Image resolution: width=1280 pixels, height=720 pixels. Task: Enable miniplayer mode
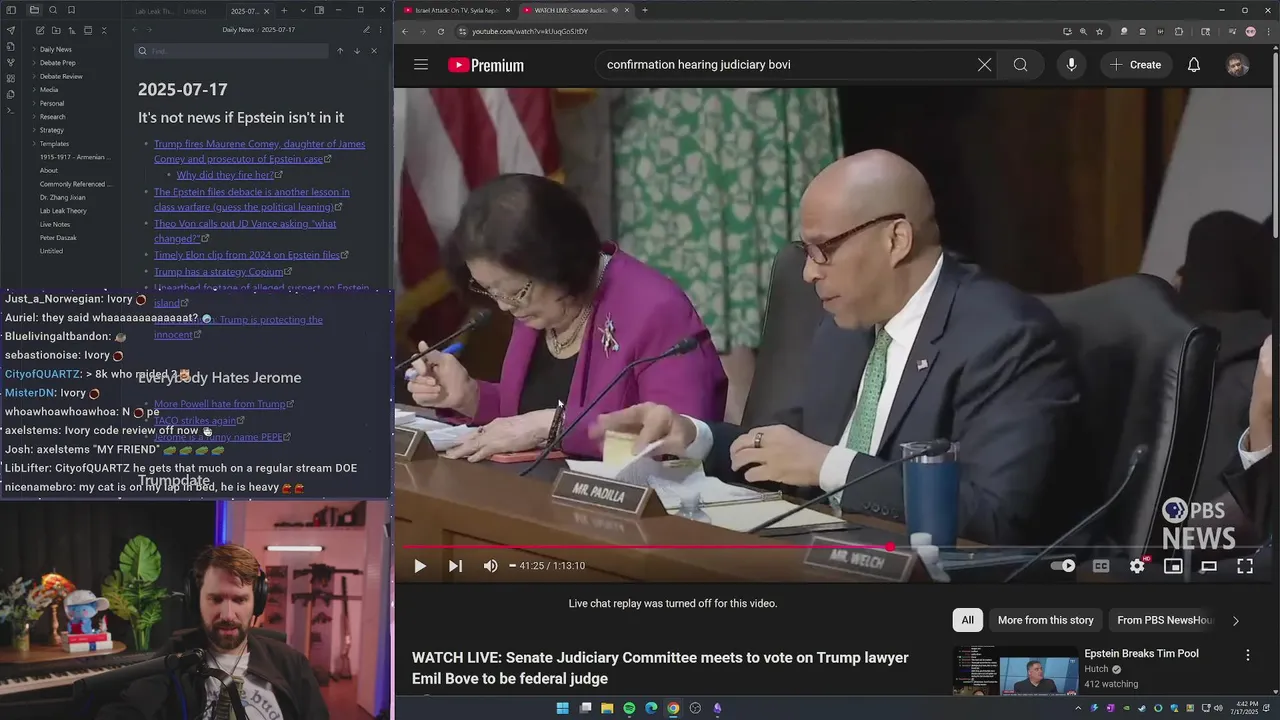(1173, 566)
